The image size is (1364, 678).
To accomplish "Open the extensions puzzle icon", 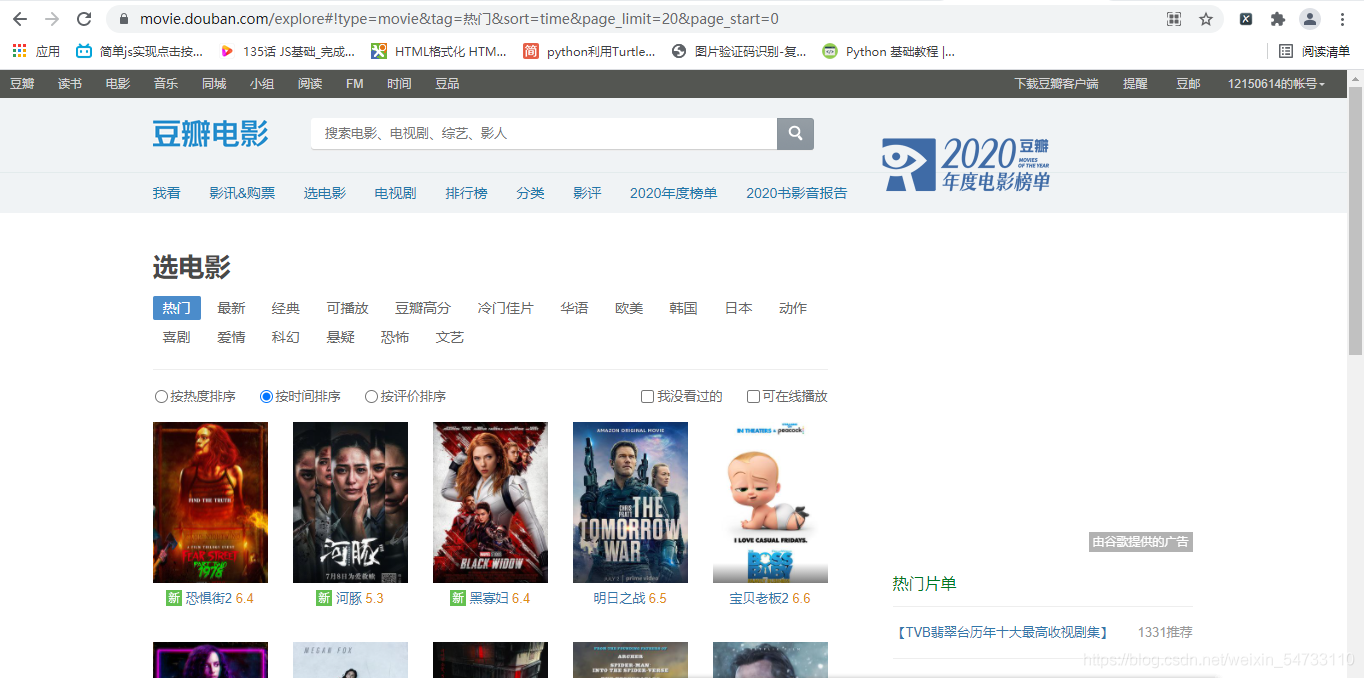I will coord(1277,19).
